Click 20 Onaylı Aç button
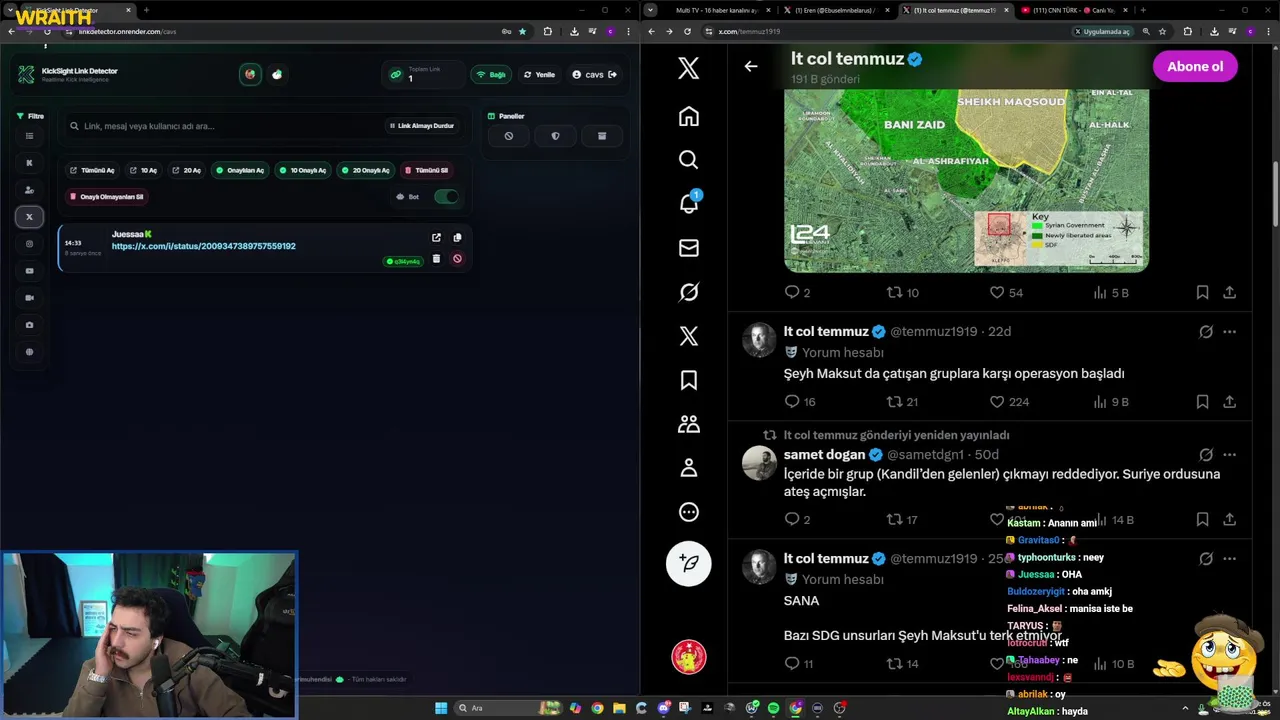1280x720 pixels. point(366,171)
